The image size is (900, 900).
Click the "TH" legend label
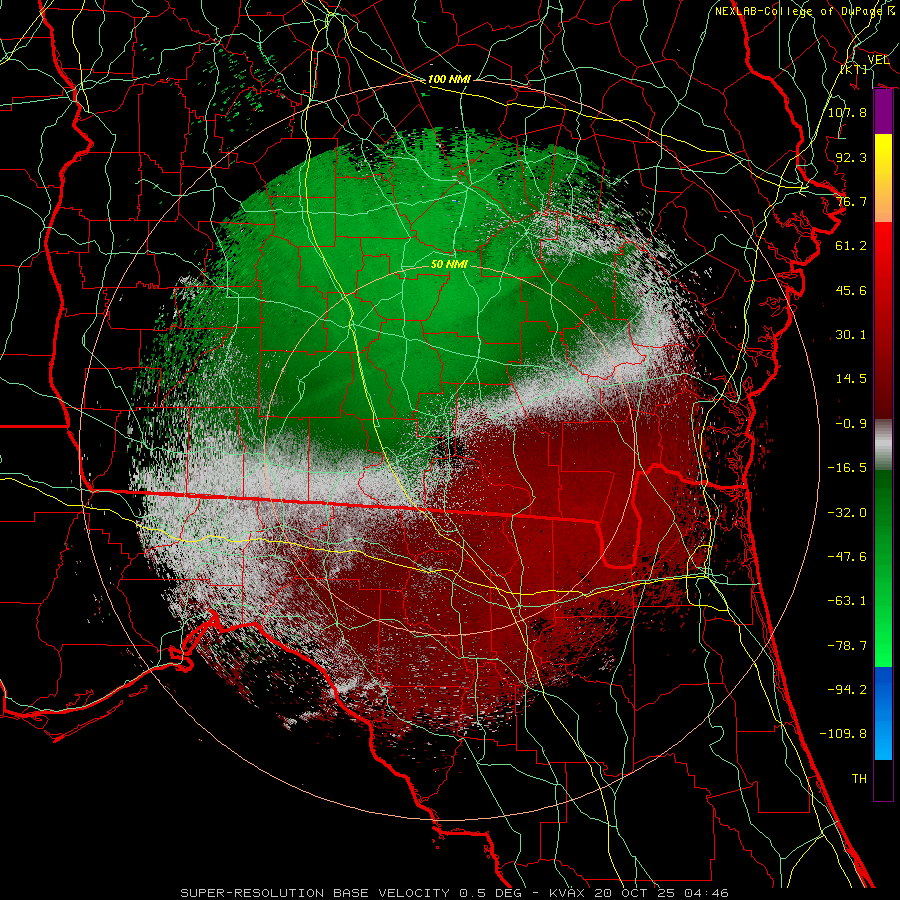(x=859, y=779)
